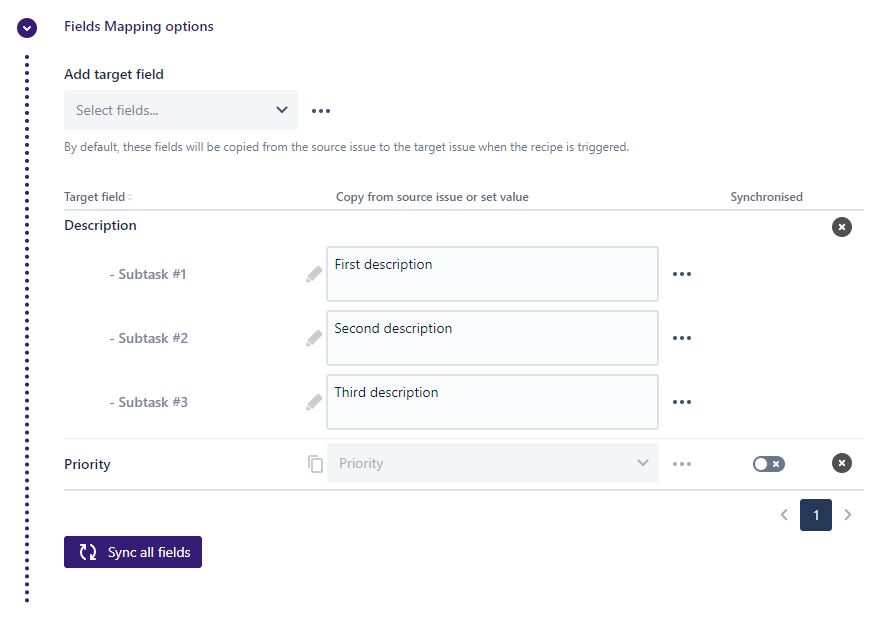Open the Select fields dropdown
Image resolution: width=887 pixels, height=621 pixels.
click(x=181, y=110)
